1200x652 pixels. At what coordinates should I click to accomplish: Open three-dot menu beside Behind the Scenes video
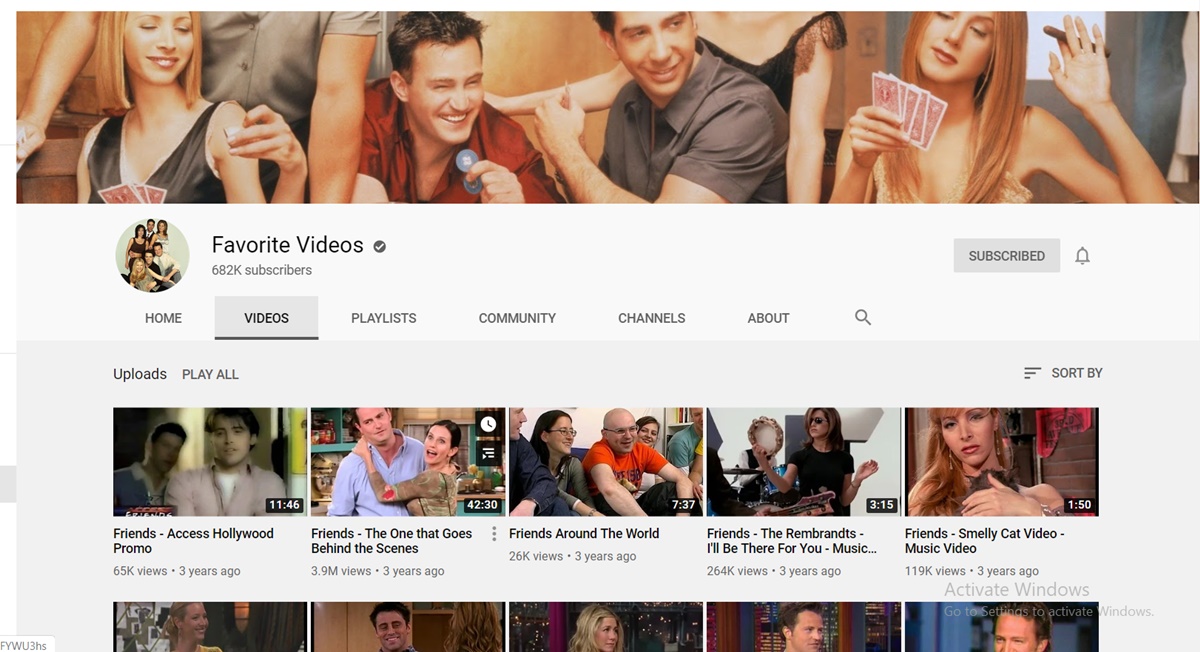point(494,534)
